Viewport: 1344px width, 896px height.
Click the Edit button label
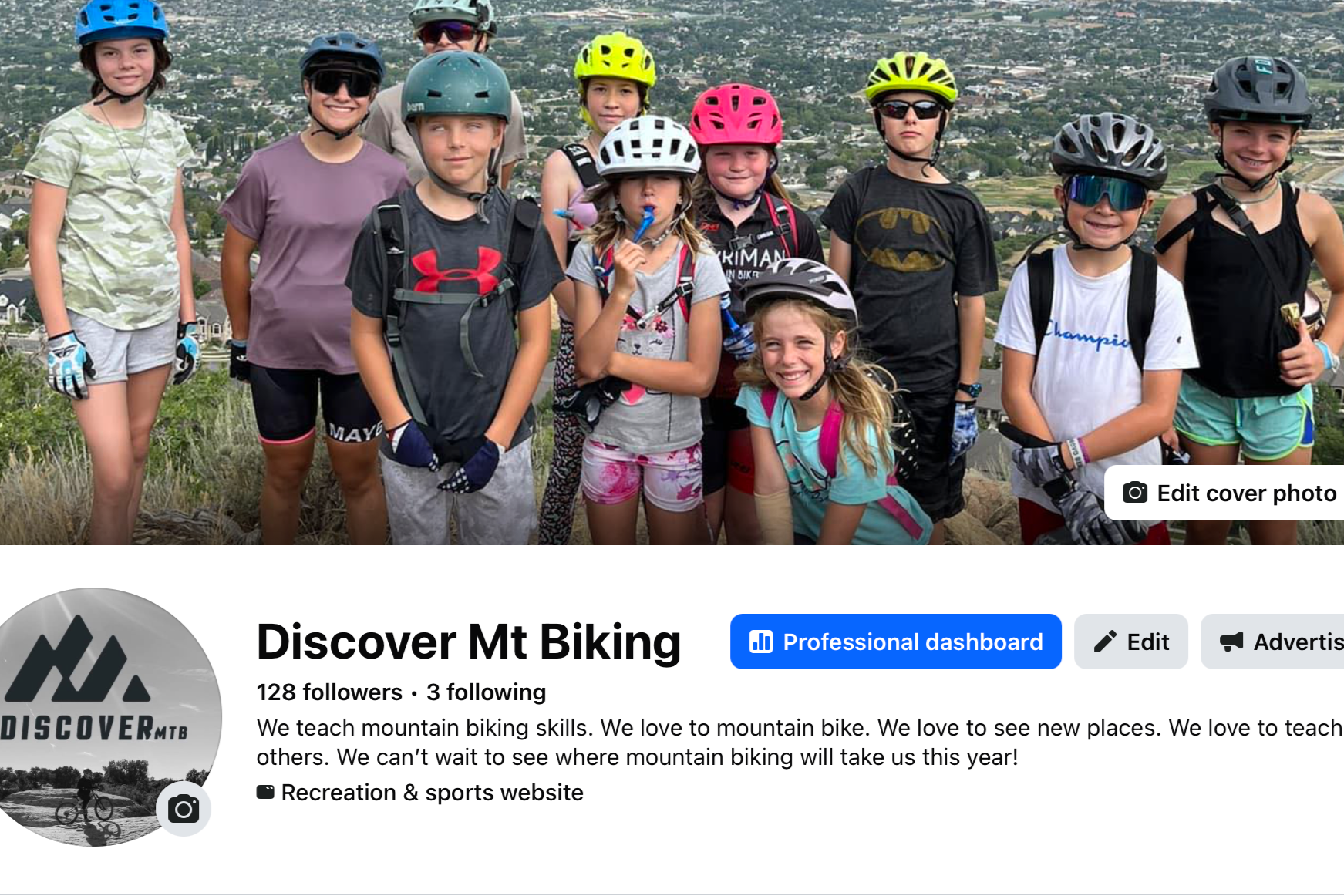tap(1147, 642)
